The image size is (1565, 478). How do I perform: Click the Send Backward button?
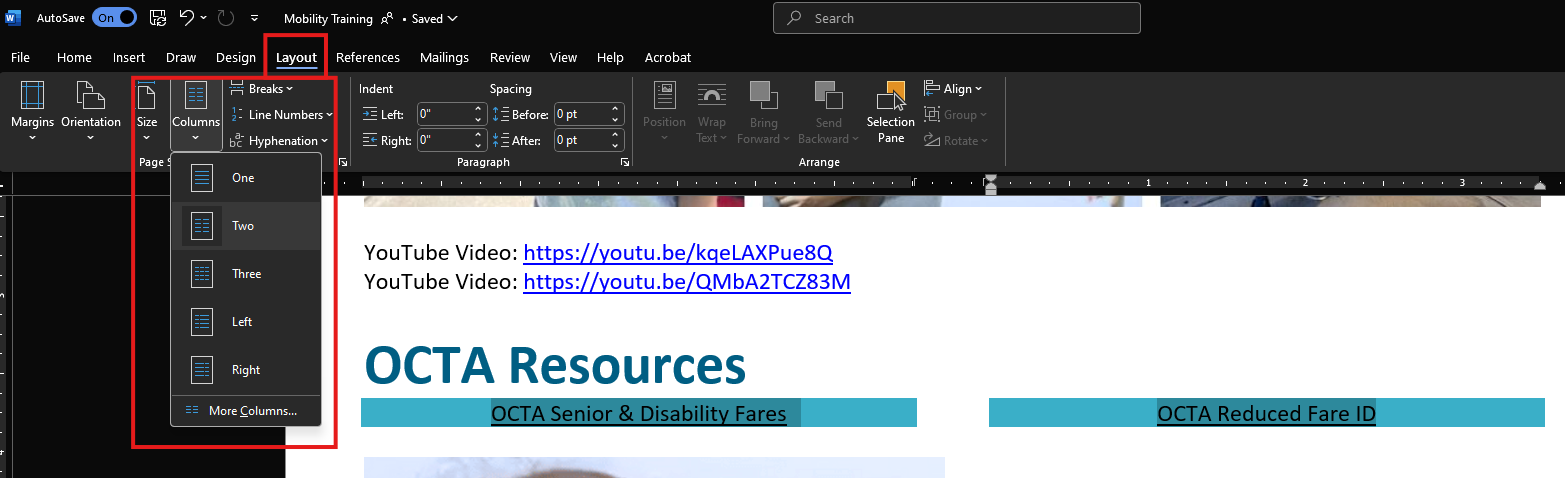pos(828,112)
